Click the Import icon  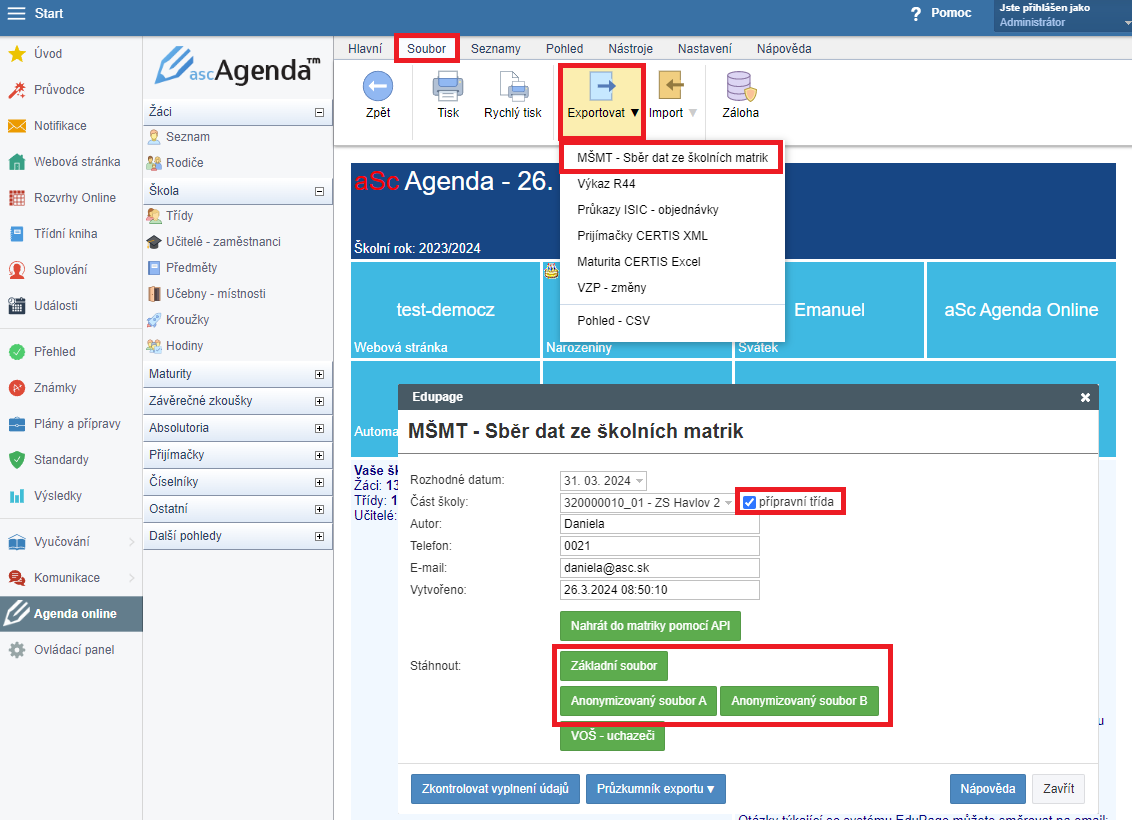671,86
